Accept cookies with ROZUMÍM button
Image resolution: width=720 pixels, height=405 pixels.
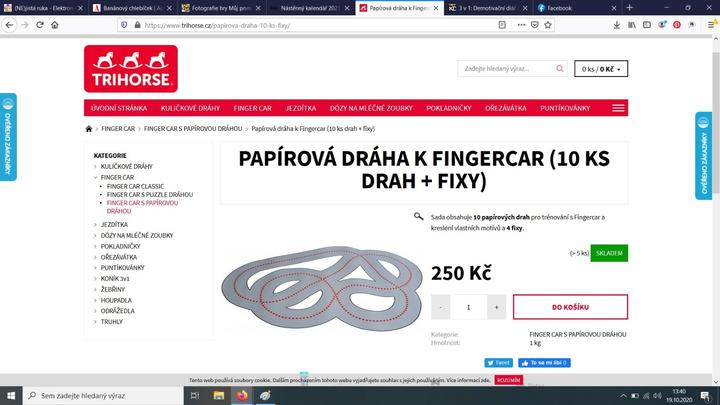coord(508,381)
